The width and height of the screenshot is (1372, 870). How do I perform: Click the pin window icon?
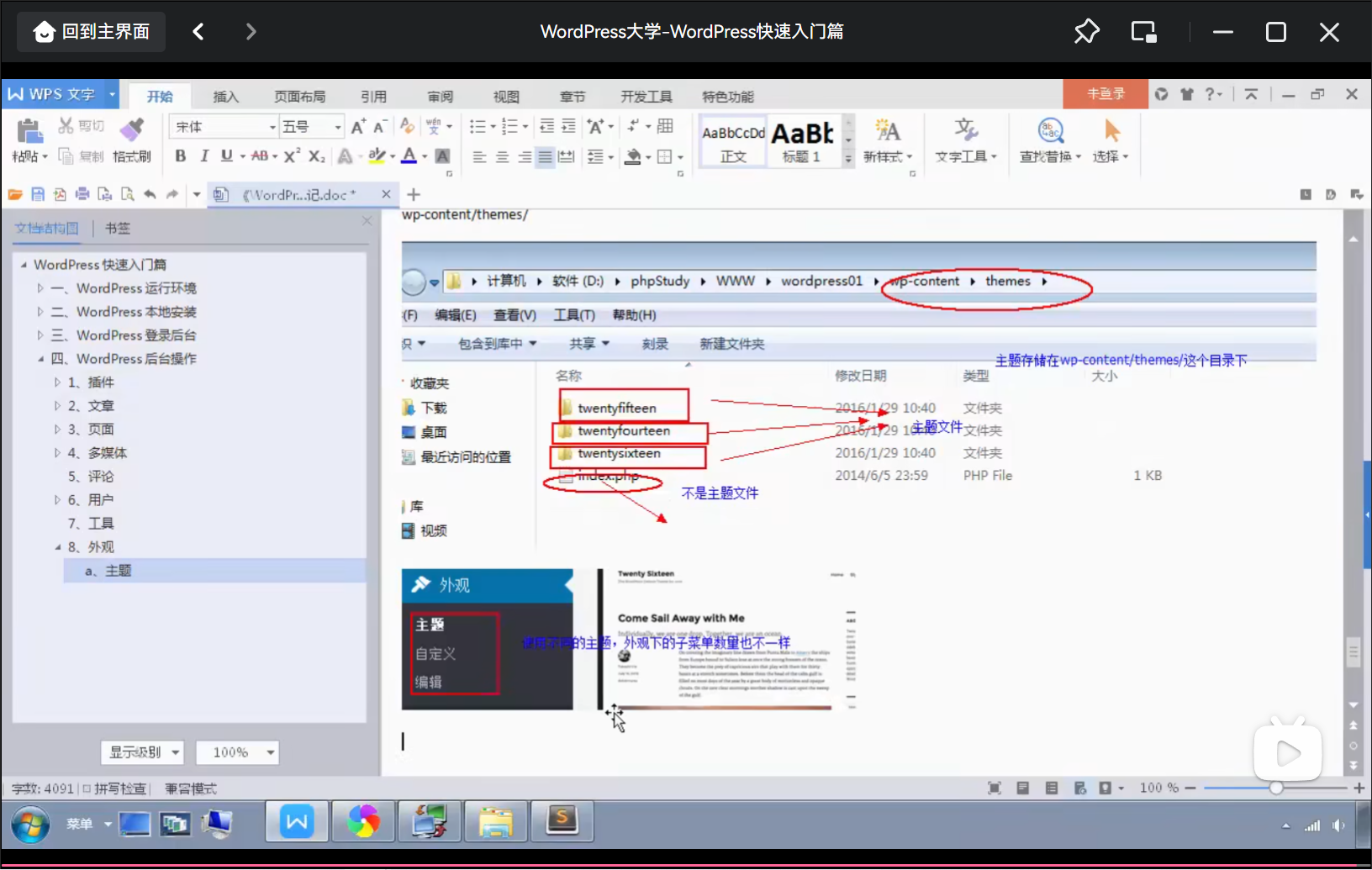[1086, 32]
